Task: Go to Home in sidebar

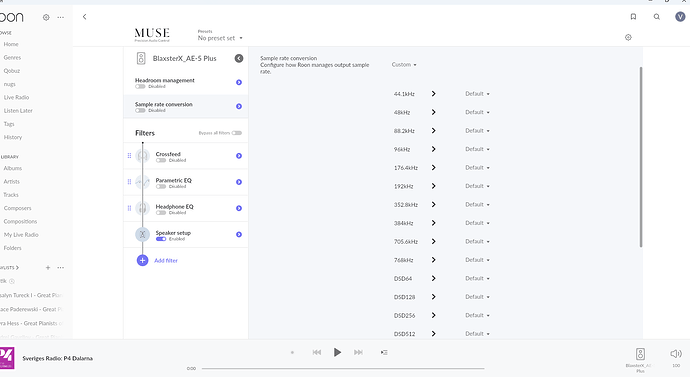Action: [x=11, y=44]
